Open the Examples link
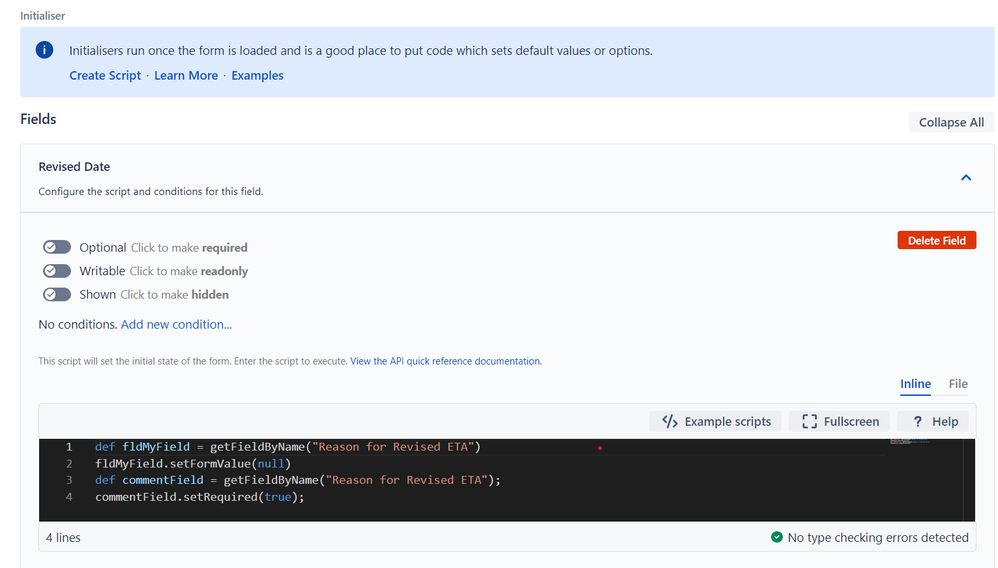Viewport: 998px width, 568px height. pyautogui.click(x=257, y=75)
